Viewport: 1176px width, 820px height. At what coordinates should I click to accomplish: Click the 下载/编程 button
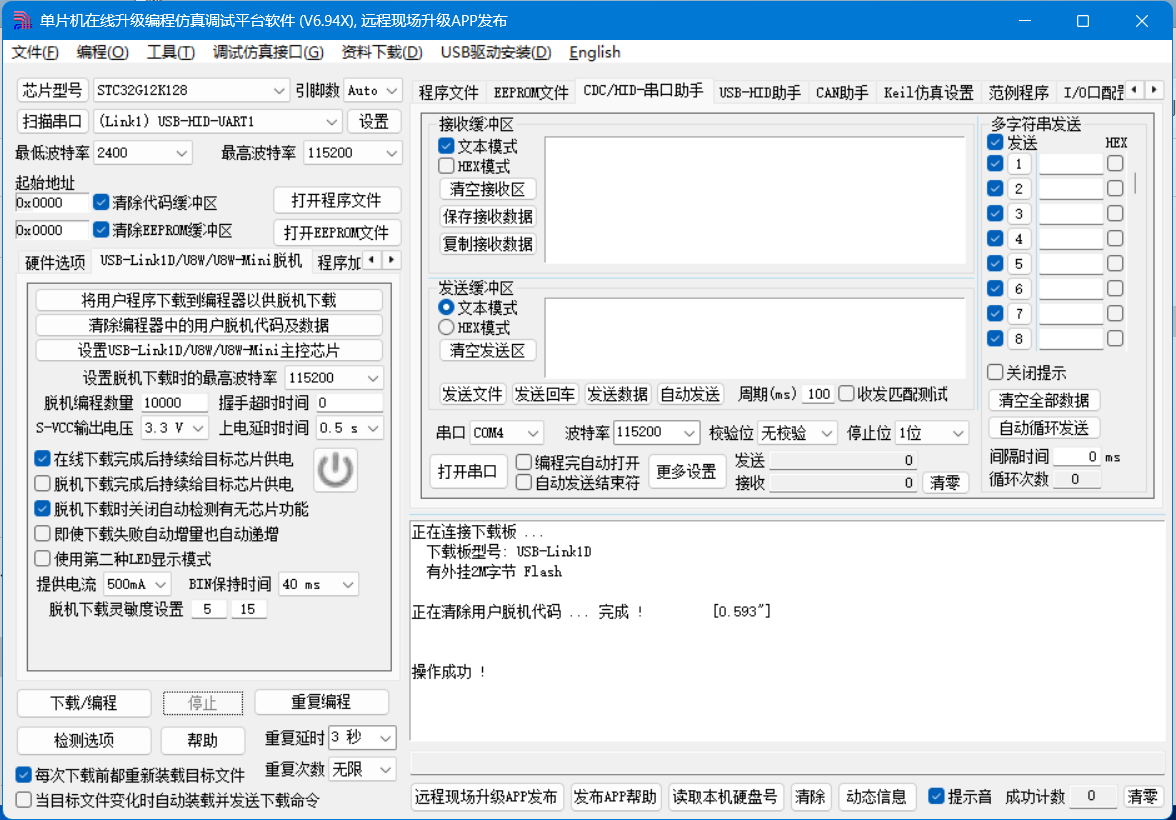[x=84, y=703]
